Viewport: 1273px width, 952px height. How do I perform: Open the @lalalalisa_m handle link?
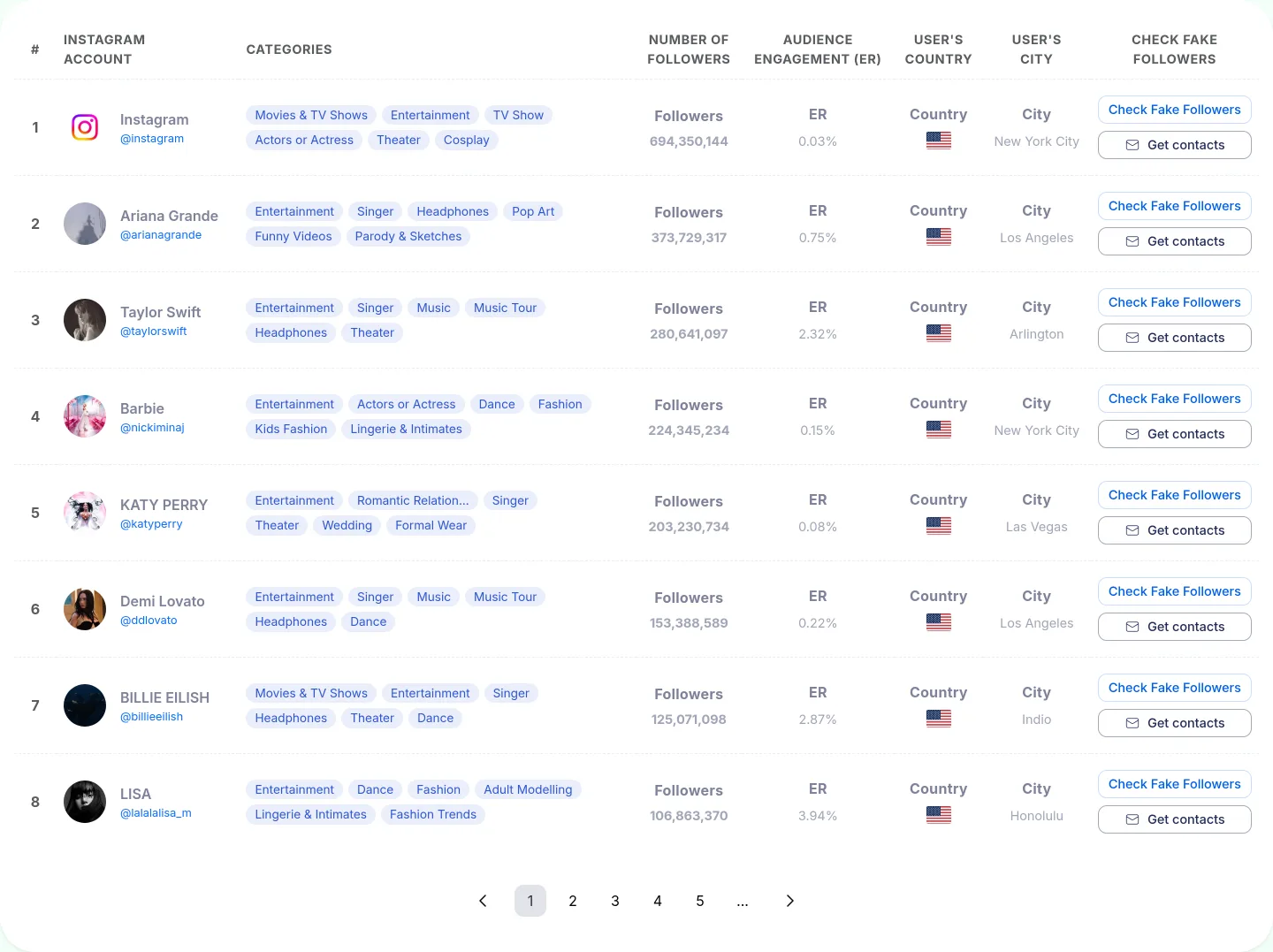coord(156,813)
